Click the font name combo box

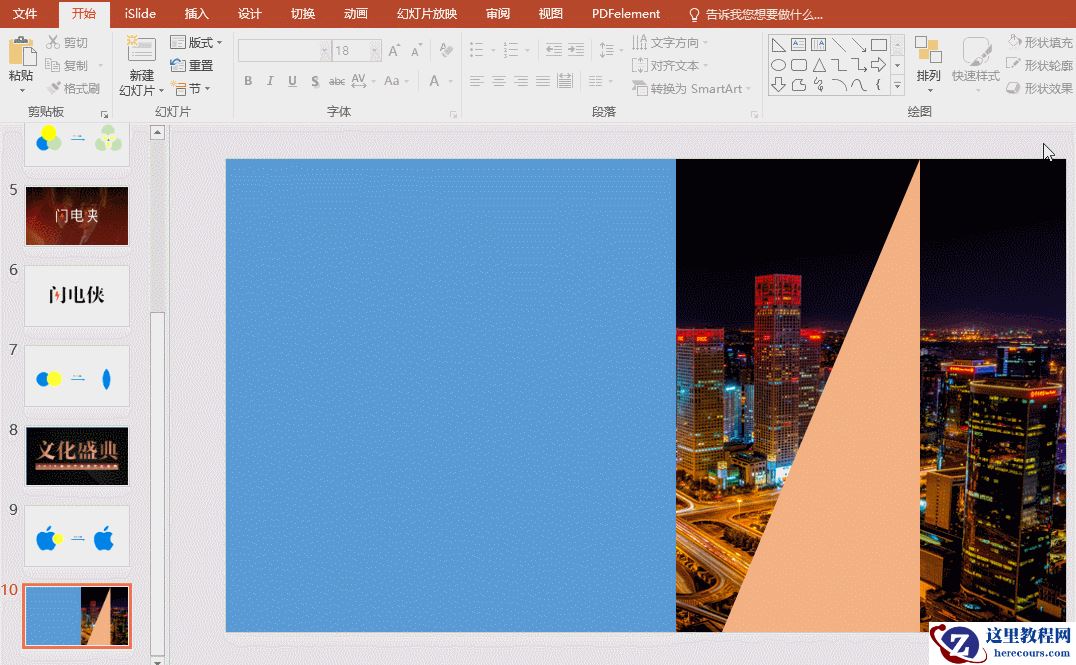coord(284,50)
